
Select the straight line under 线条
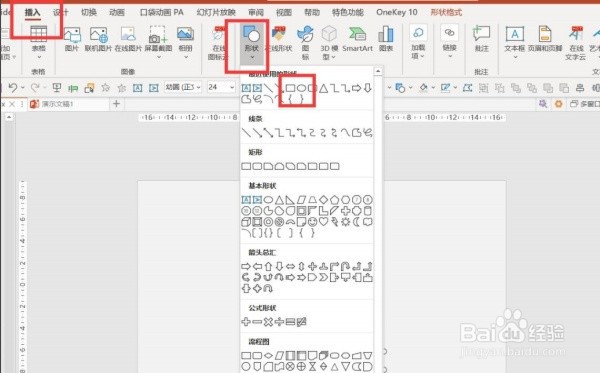[x=246, y=133]
